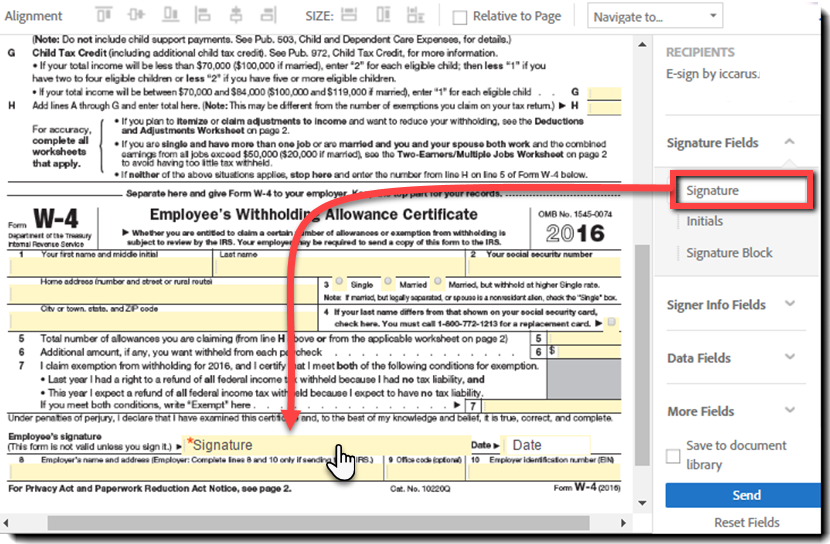Click the More Fields heading text
830x544 pixels.
coord(700,411)
